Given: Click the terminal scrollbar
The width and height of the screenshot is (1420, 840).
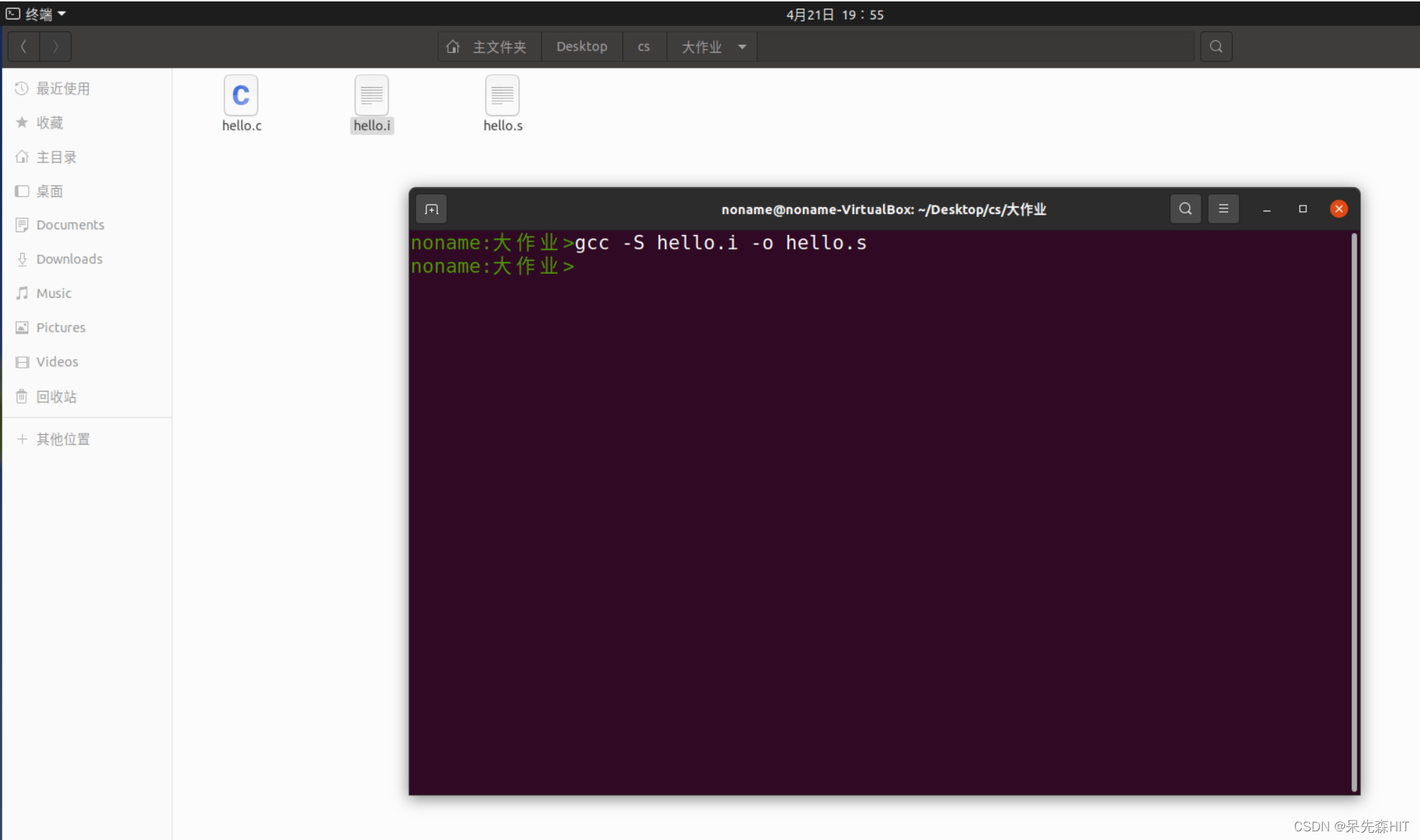Looking at the screenshot, I should point(1354,512).
